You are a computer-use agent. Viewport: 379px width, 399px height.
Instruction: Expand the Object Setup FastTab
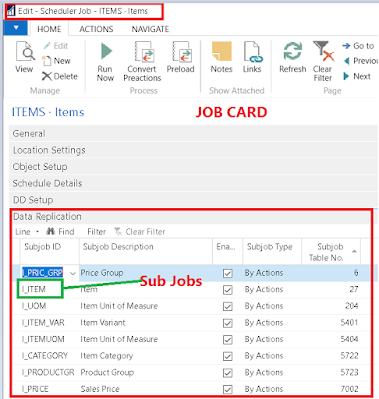[193, 167]
